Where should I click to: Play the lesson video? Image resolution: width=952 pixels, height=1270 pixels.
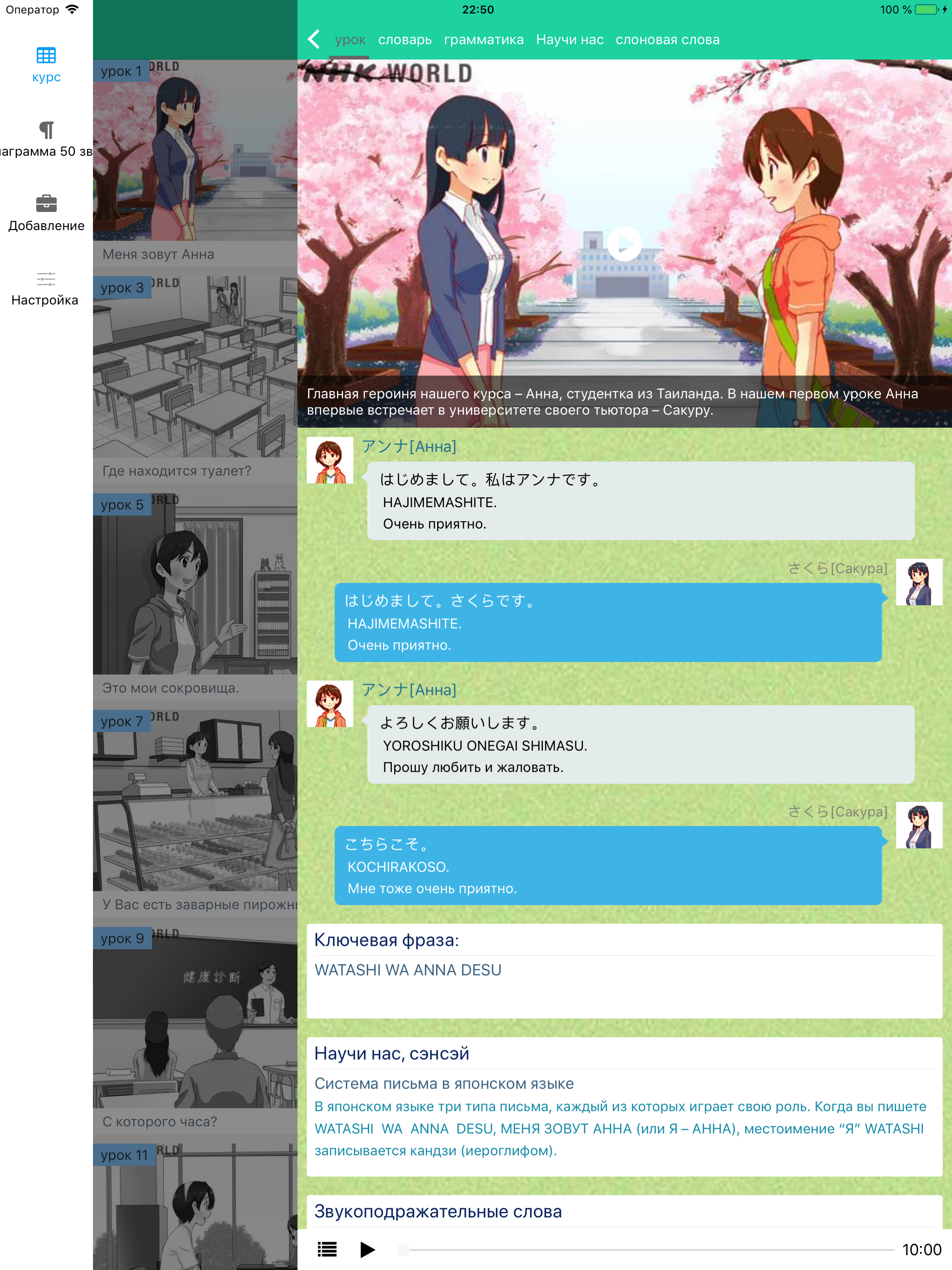pos(624,244)
